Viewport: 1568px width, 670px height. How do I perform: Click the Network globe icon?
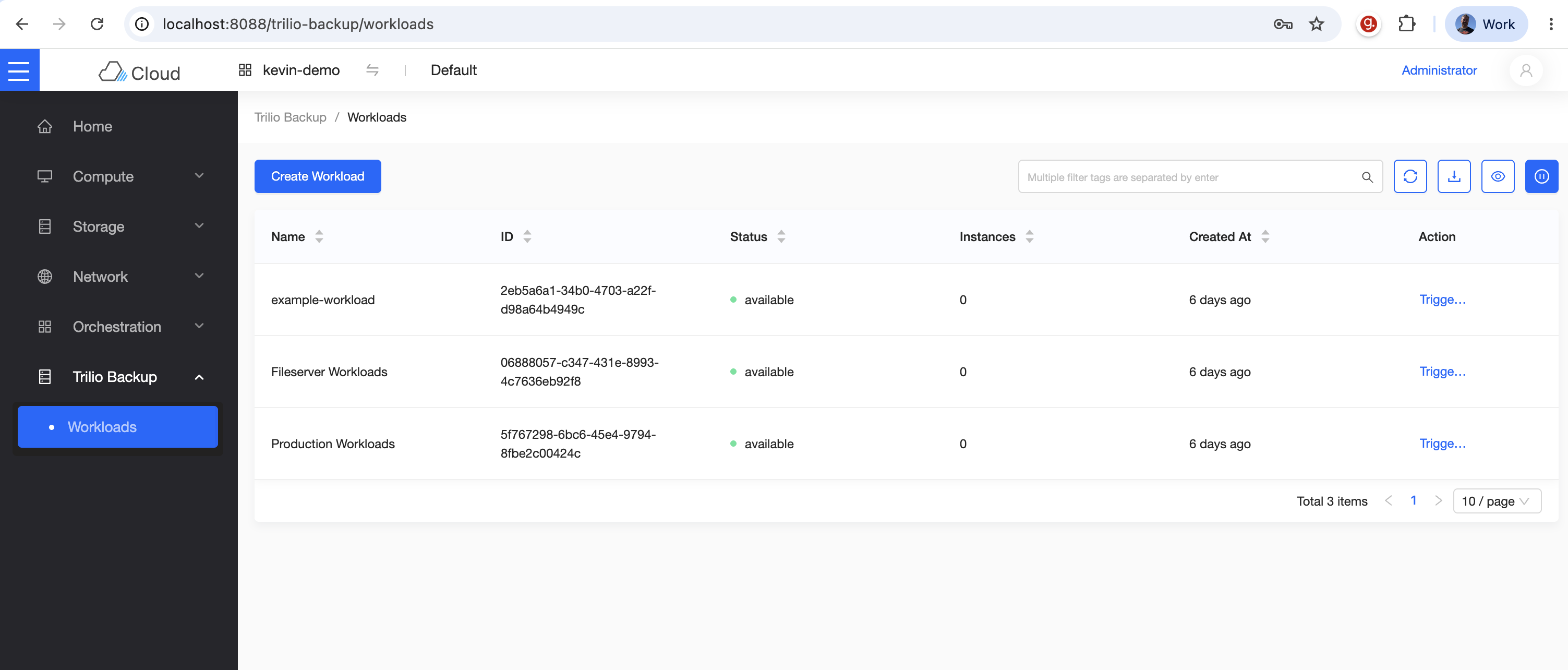(x=44, y=277)
